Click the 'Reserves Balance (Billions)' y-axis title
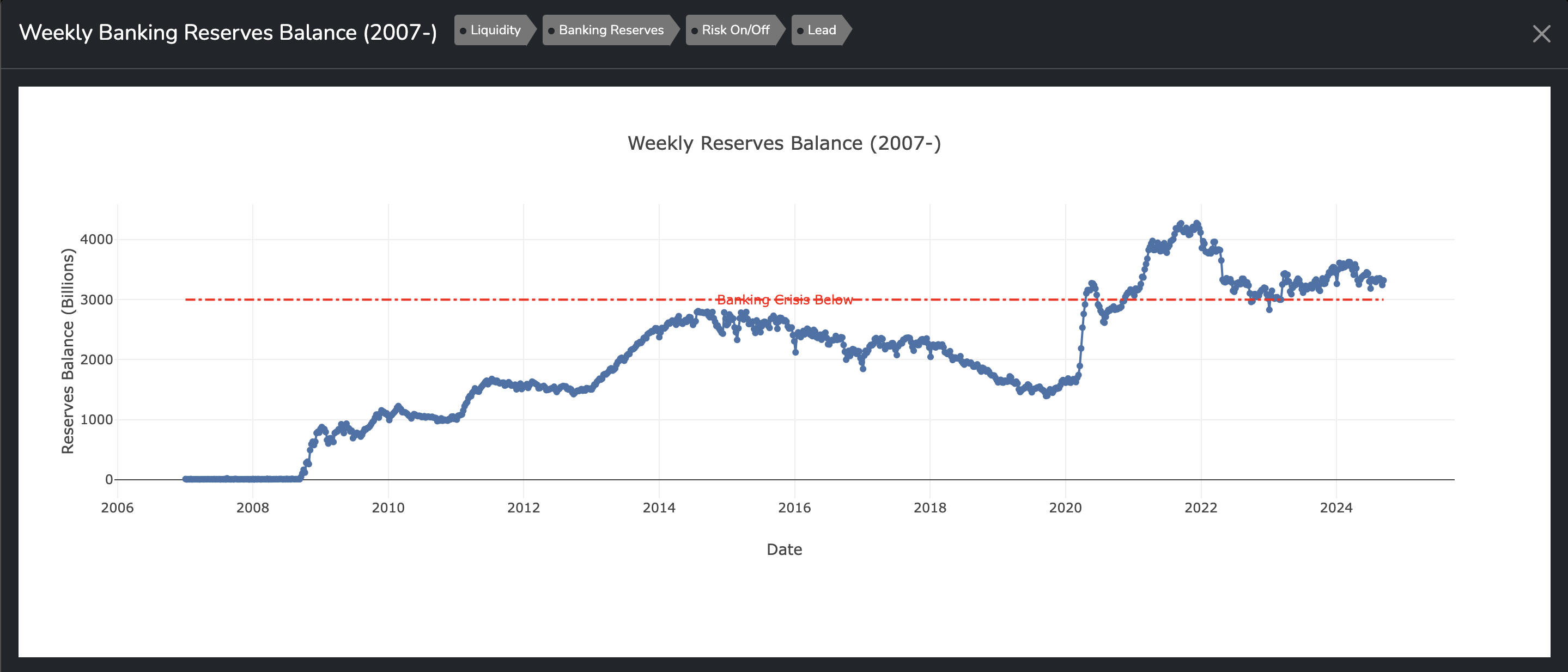Viewport: 1568px width, 672px height. tap(68, 351)
